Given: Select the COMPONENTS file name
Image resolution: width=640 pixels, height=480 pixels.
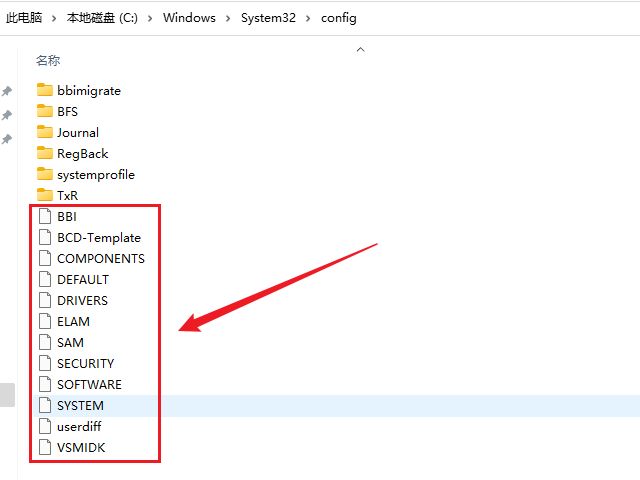Looking at the screenshot, I should (x=101, y=258).
